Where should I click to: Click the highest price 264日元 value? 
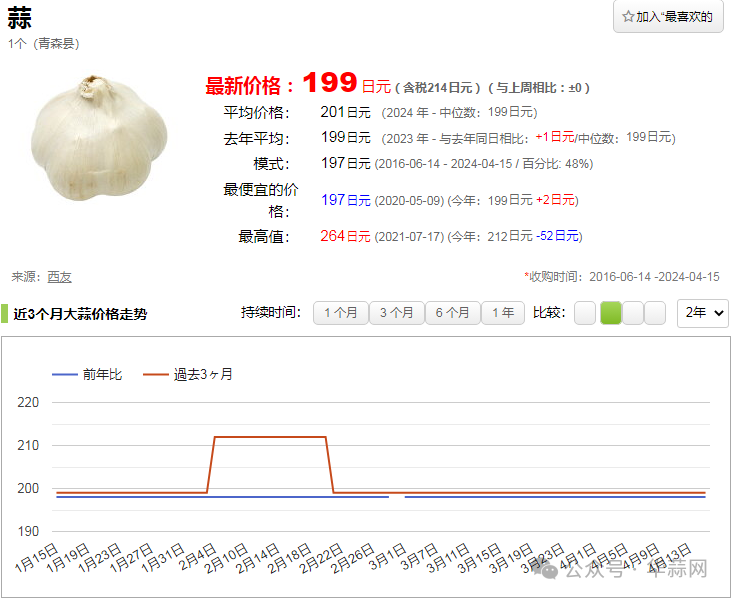[345, 236]
